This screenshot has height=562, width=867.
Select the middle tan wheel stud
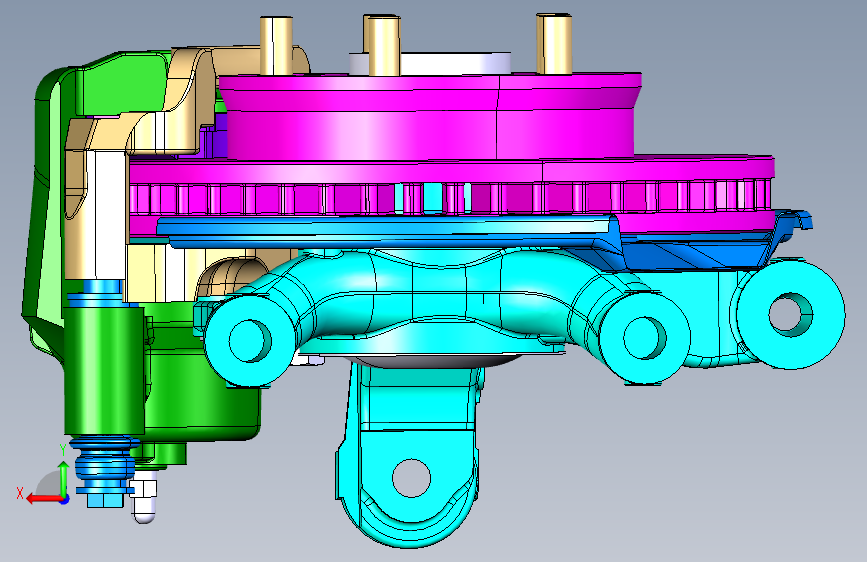click(383, 45)
